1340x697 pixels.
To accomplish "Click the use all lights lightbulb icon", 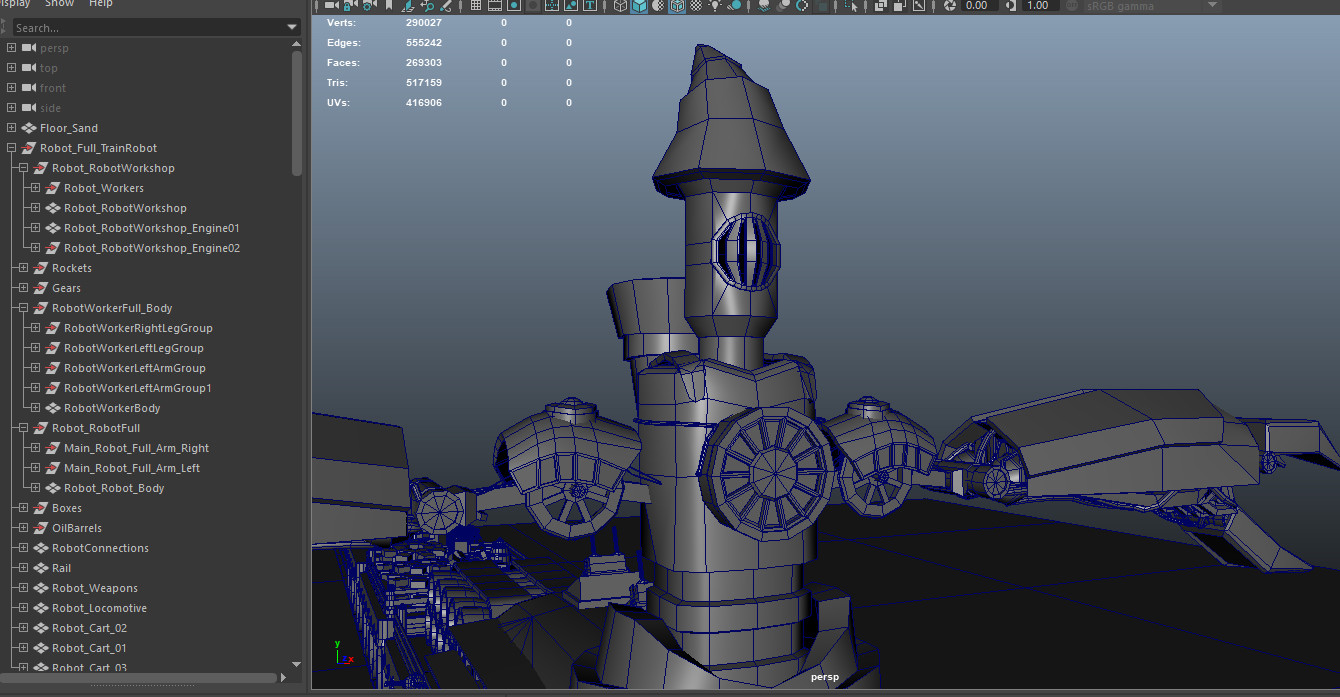I will coord(716,6).
